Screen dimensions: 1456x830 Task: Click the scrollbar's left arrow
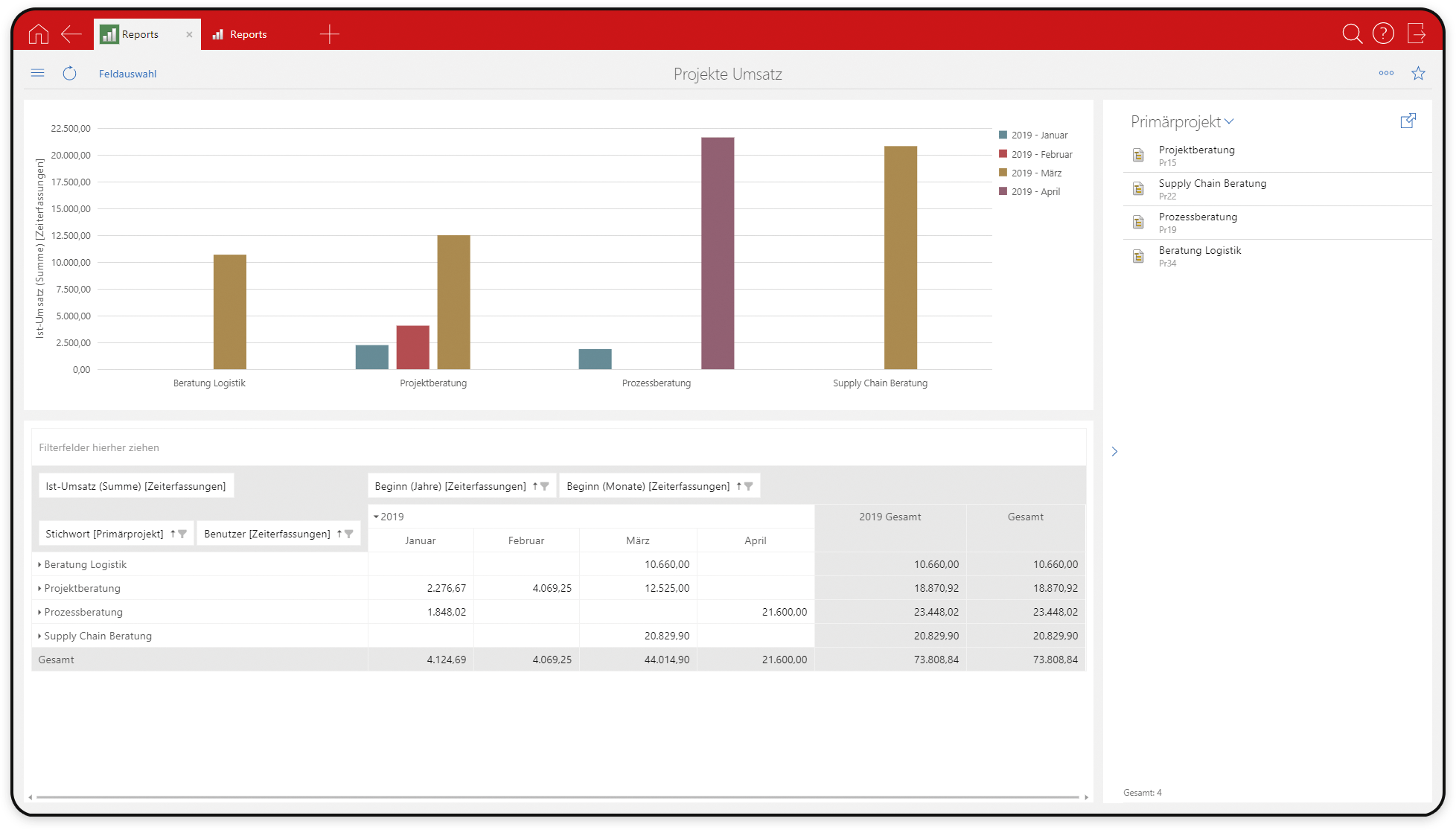point(30,797)
